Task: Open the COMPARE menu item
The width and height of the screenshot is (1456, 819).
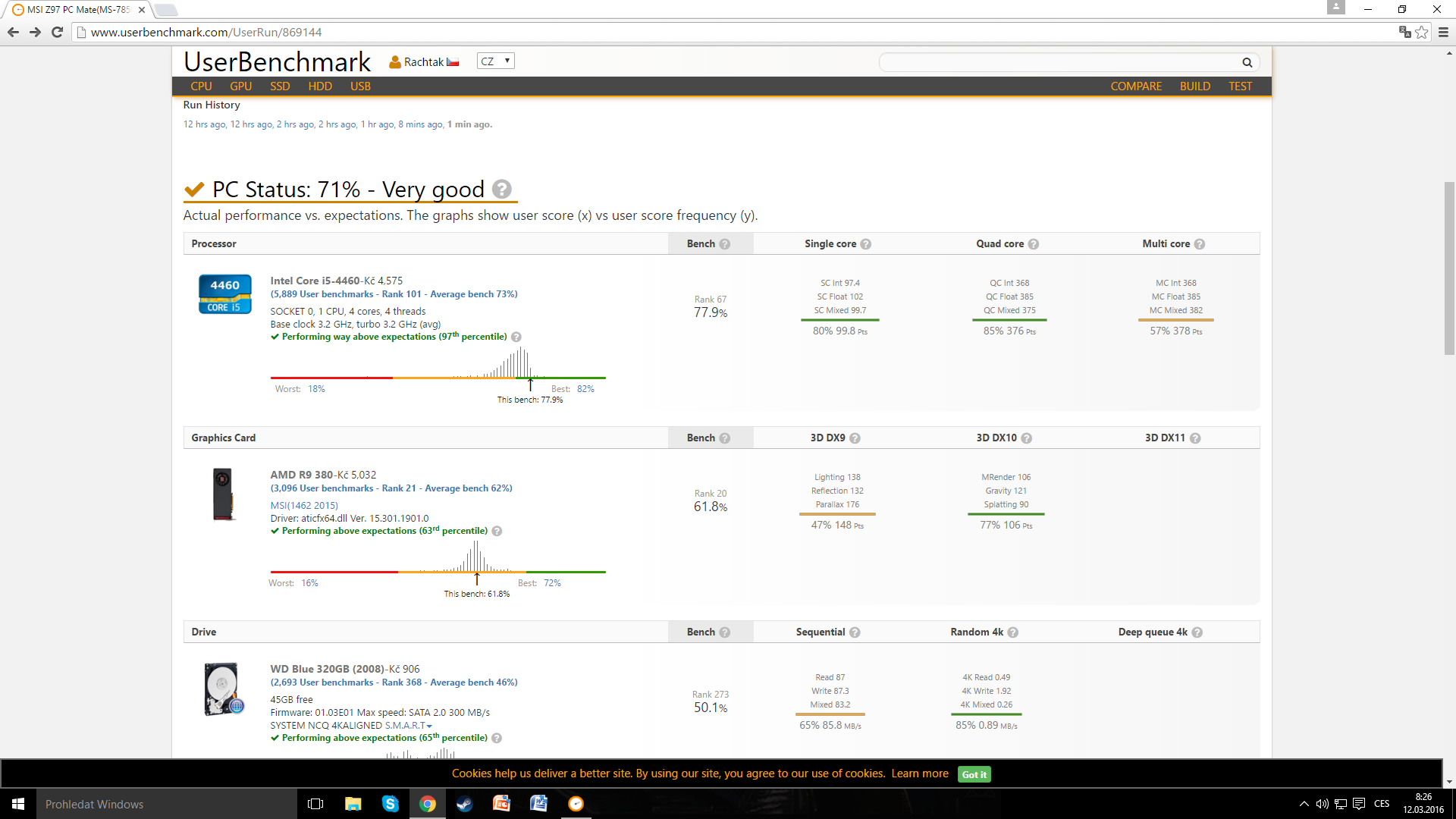Action: point(1136,86)
